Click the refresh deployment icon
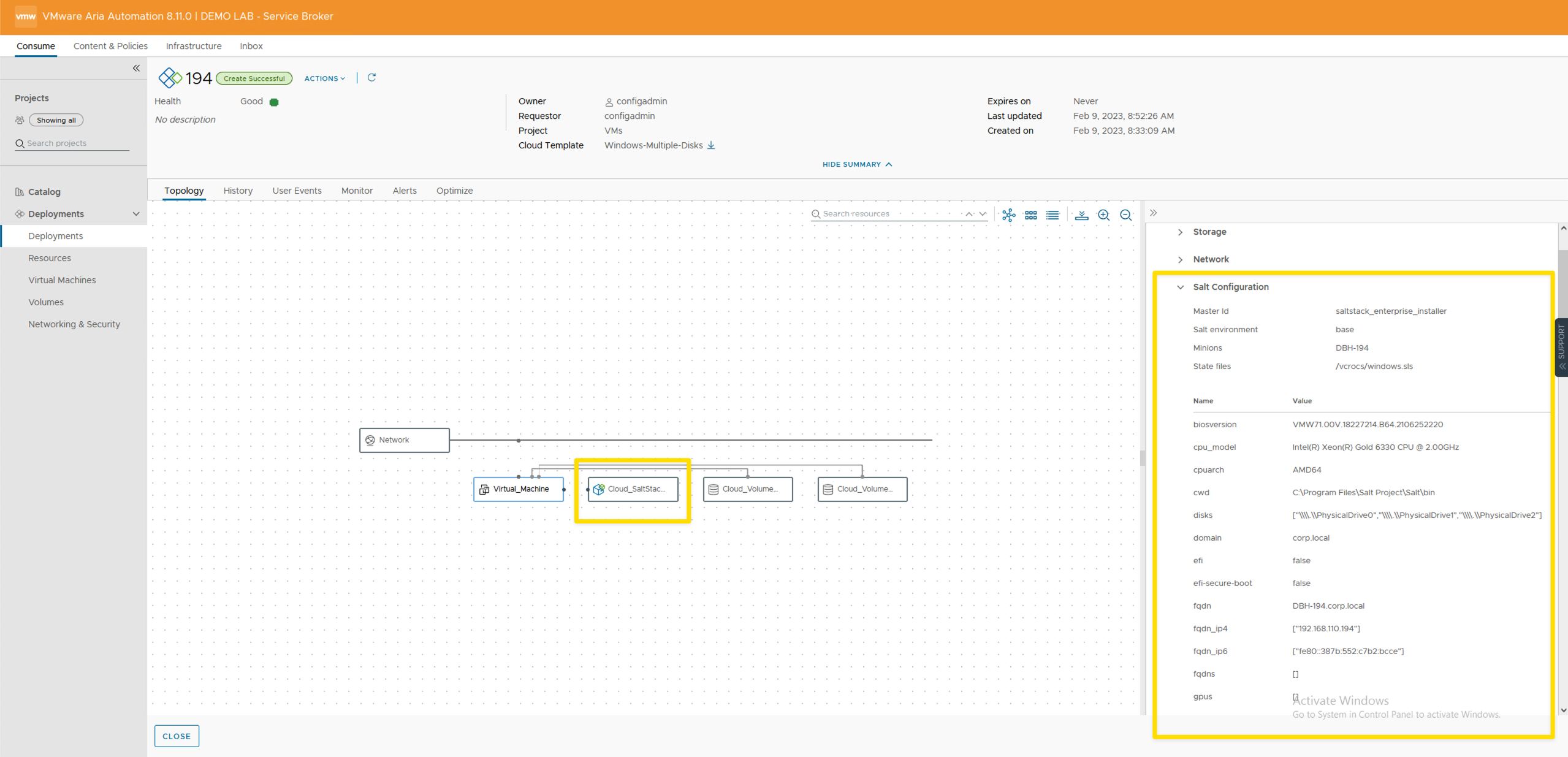The image size is (1568, 757). pyautogui.click(x=371, y=78)
